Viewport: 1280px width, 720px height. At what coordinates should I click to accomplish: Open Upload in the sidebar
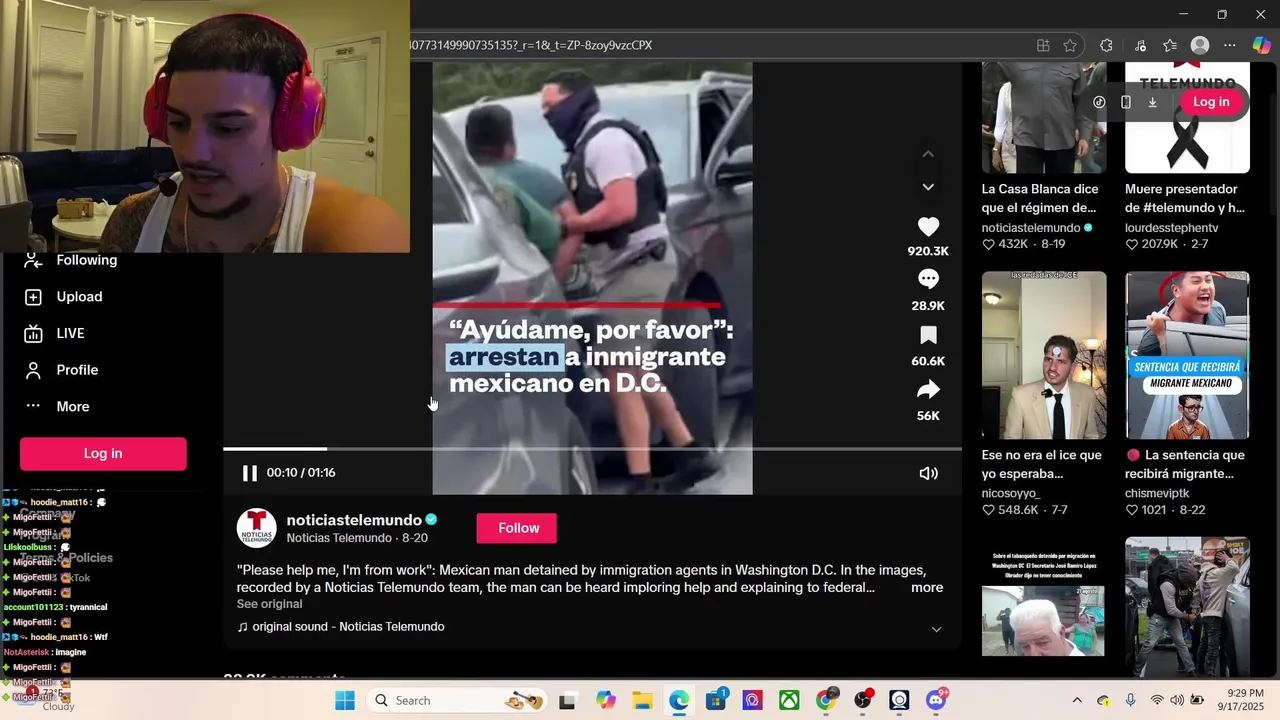pyautogui.click(x=66, y=297)
